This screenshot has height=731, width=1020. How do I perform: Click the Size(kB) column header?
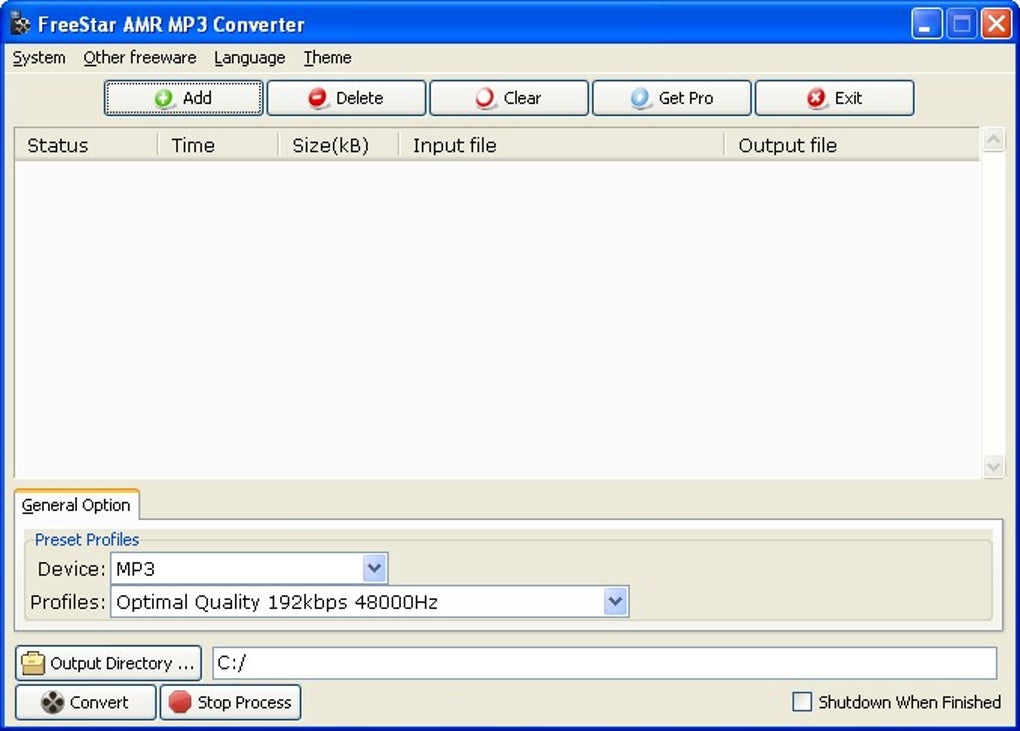338,145
